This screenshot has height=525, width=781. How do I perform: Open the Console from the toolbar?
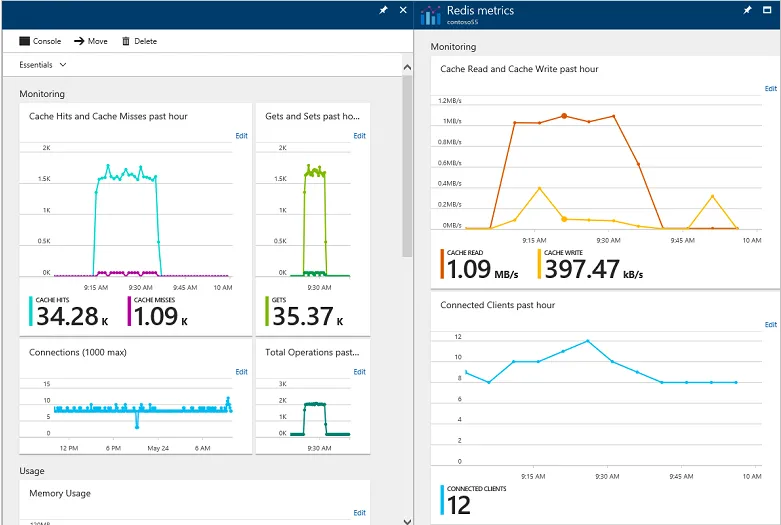[40, 41]
